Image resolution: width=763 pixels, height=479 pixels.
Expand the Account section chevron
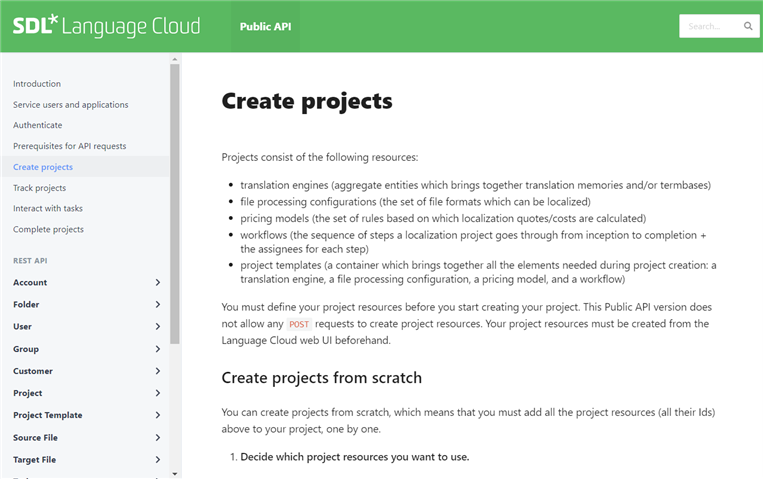click(x=158, y=282)
